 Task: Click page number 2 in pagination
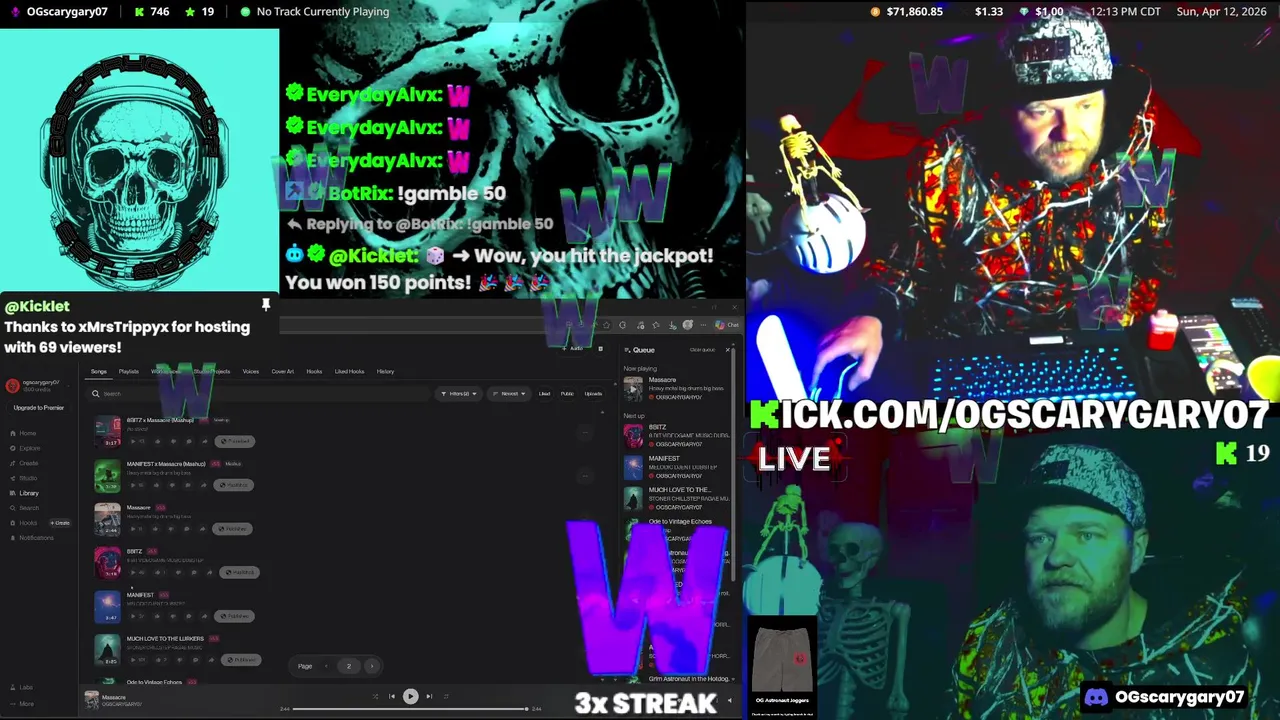349,666
